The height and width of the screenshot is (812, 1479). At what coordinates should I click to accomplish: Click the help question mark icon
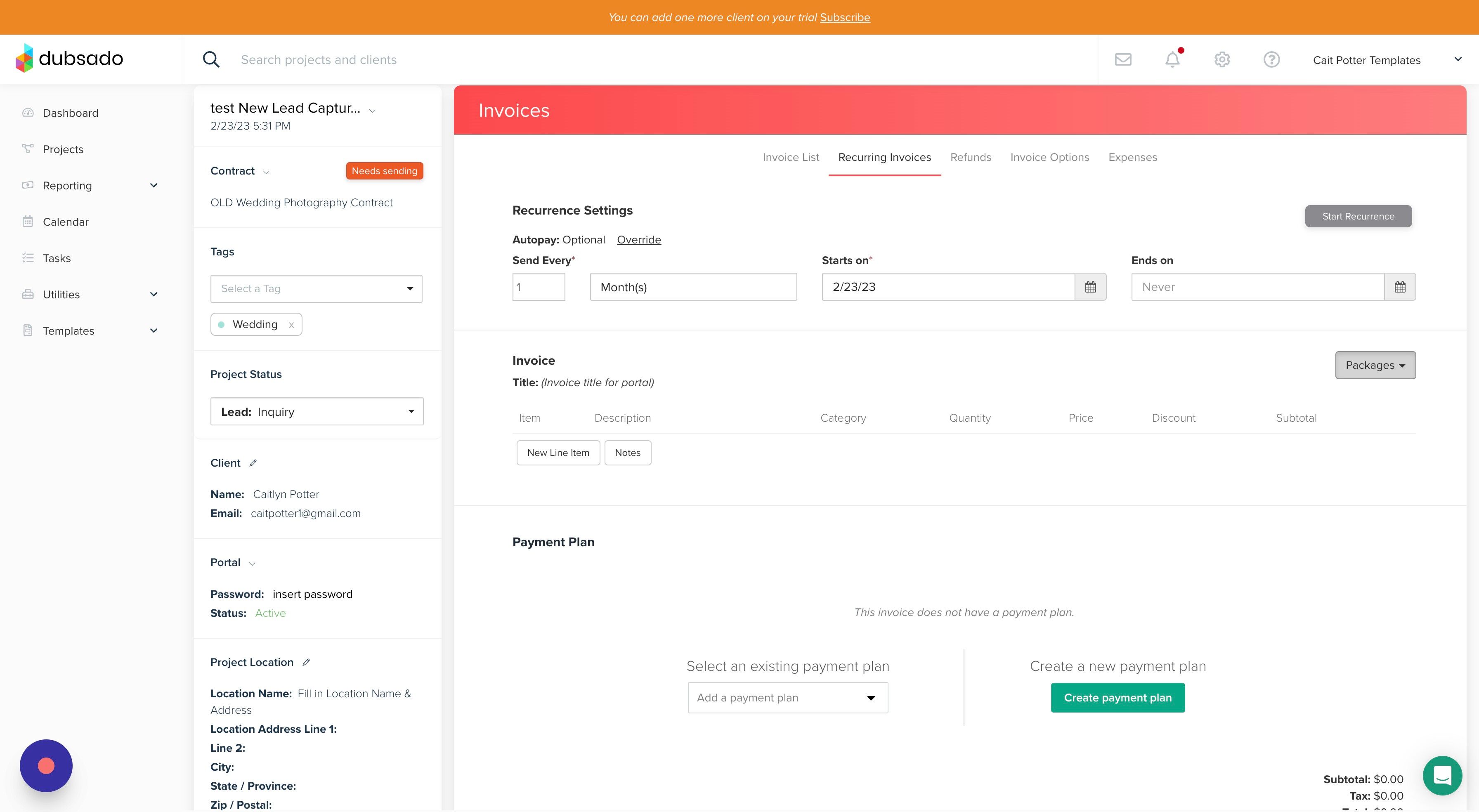(1271, 60)
